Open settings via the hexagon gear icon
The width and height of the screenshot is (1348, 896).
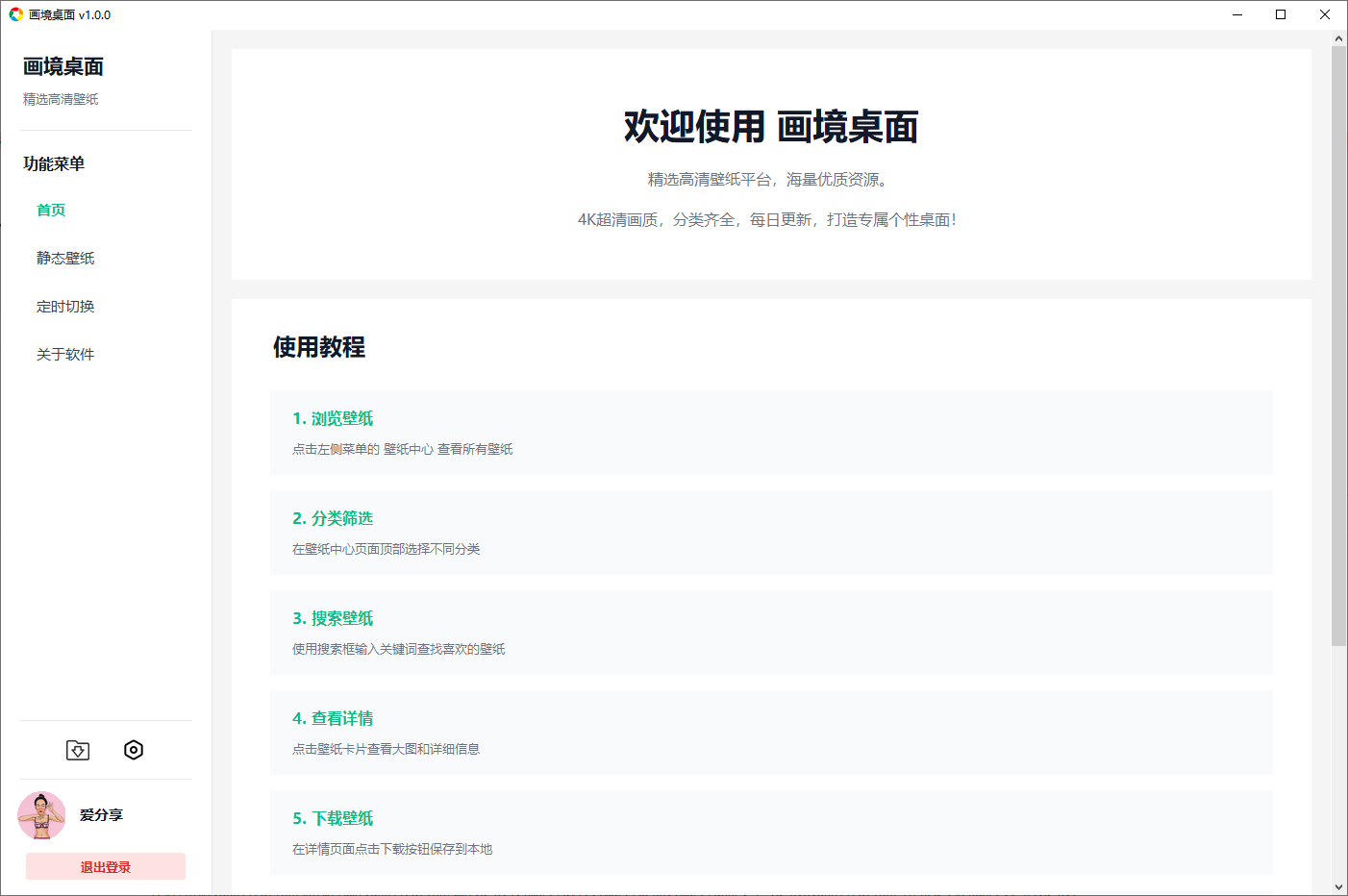134,750
